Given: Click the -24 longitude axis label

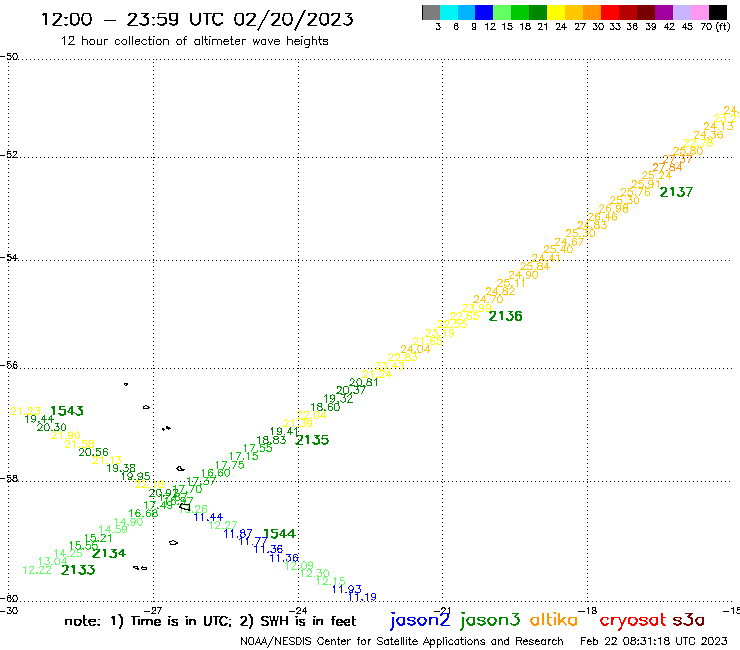Looking at the screenshot, I should 298,611.
